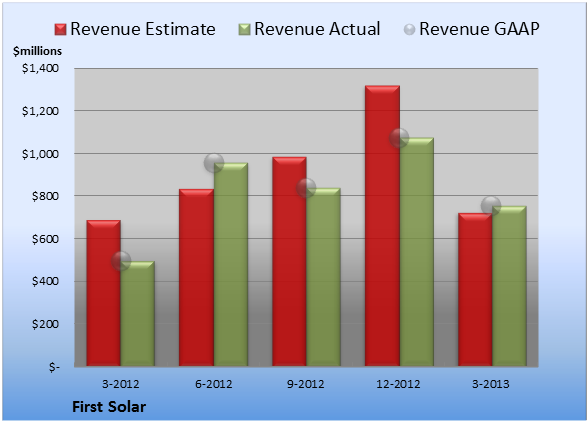Screen dimensions: 588x422
Task: Select the red estimate bar for 12-2012
Action: (382, 226)
